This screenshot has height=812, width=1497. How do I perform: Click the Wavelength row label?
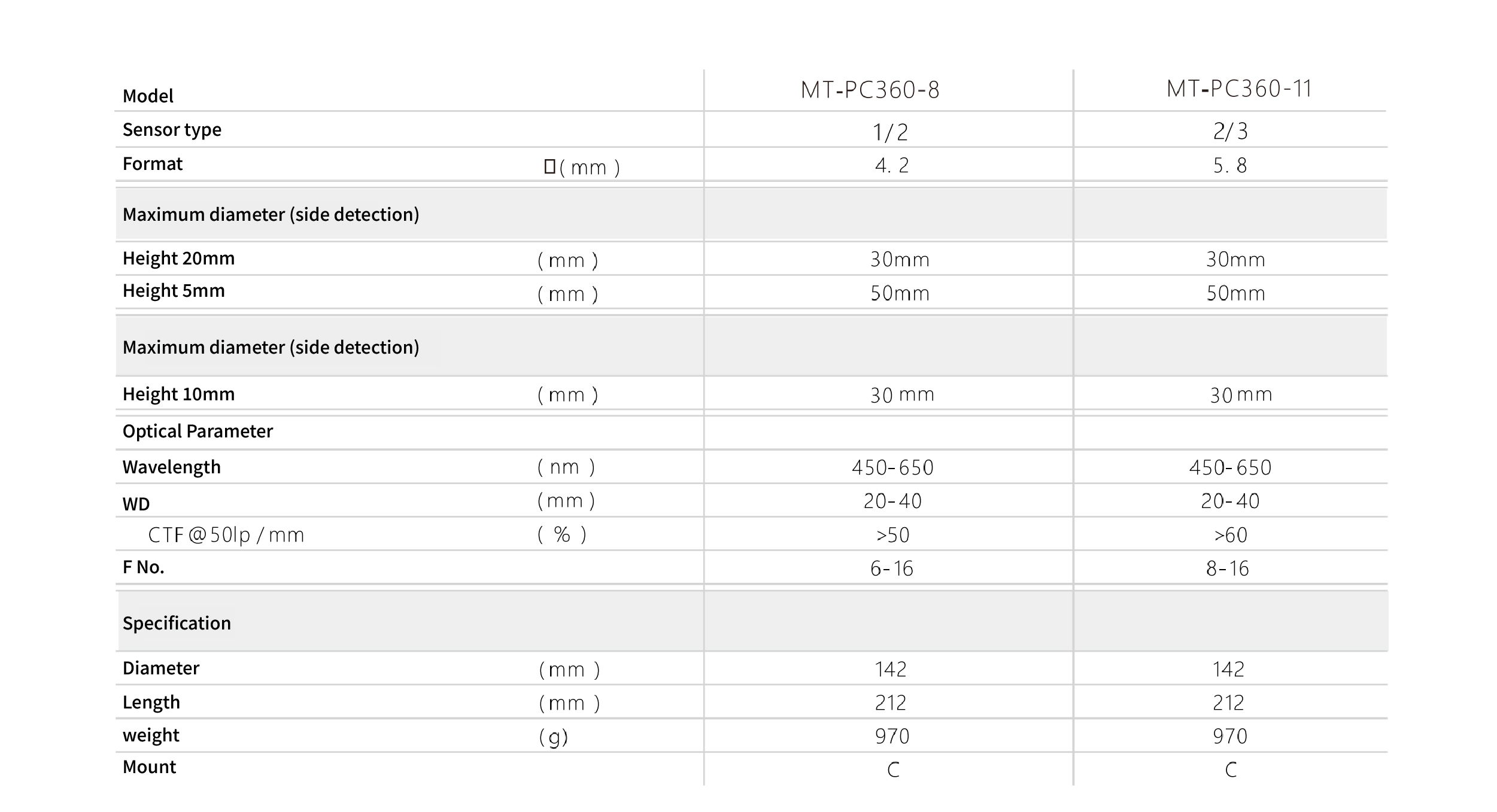click(171, 467)
